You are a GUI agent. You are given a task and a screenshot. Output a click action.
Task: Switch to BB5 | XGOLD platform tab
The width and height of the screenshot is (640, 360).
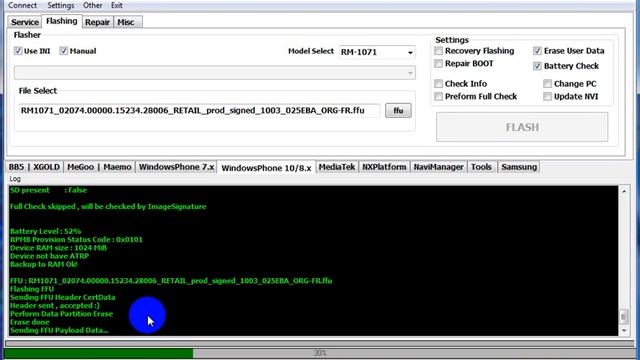(x=34, y=167)
